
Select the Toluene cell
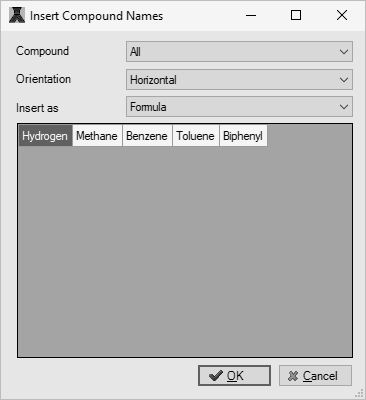coord(196,136)
